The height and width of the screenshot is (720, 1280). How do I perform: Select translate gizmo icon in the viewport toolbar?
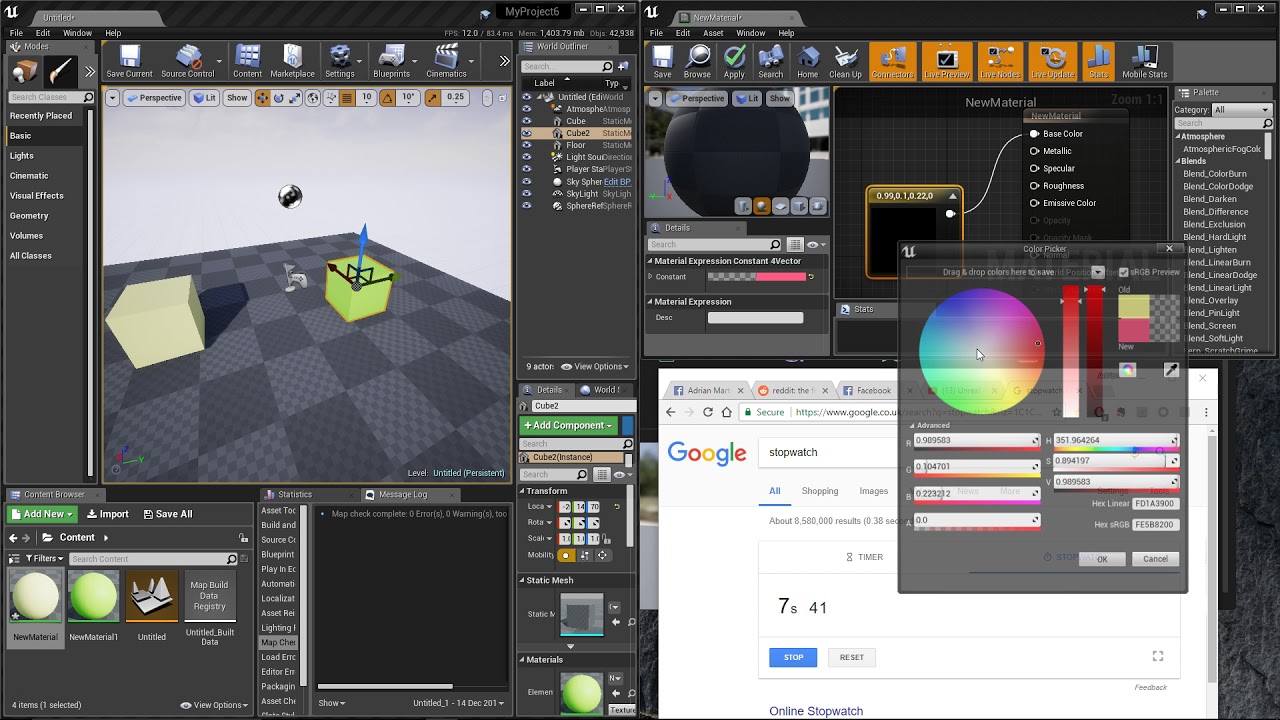262,98
